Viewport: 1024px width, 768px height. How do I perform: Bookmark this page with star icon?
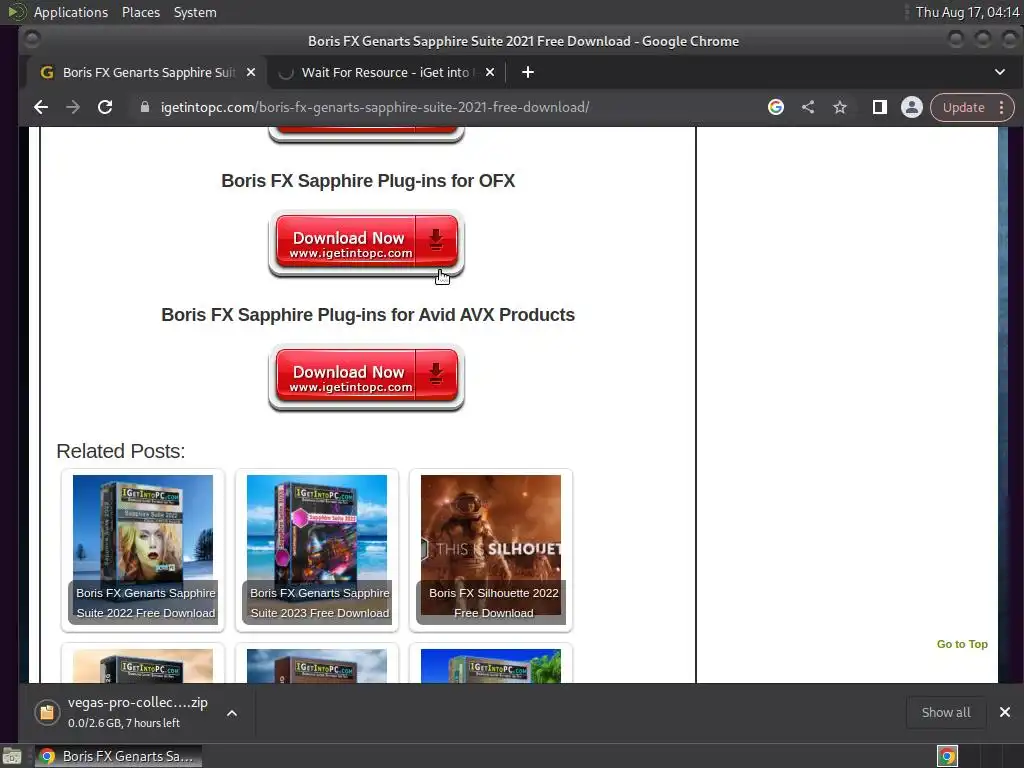click(840, 107)
